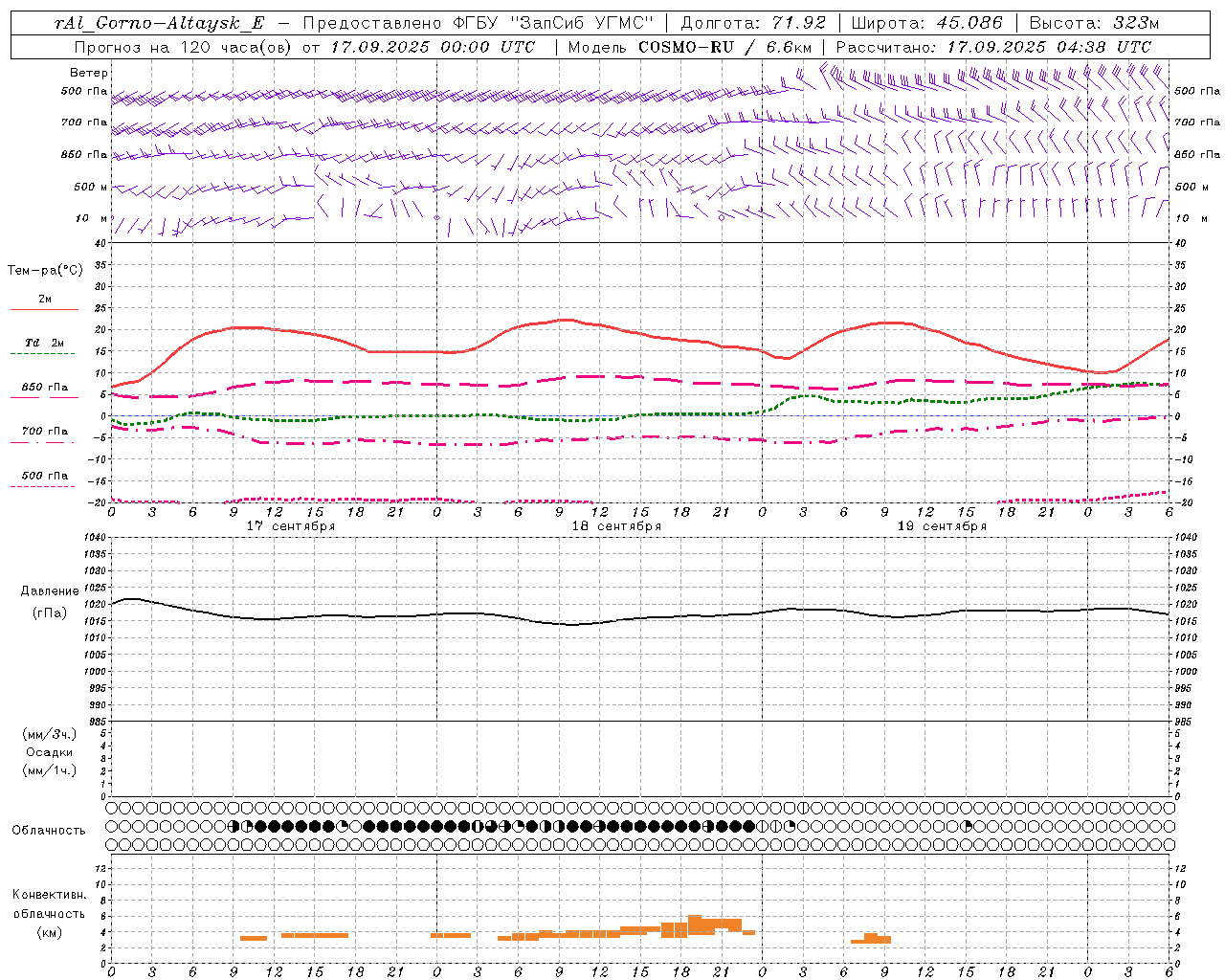1225x980 pixels.
Task: Select Прогноз на 120 часа(ов) forecast text
Action: tap(182, 47)
